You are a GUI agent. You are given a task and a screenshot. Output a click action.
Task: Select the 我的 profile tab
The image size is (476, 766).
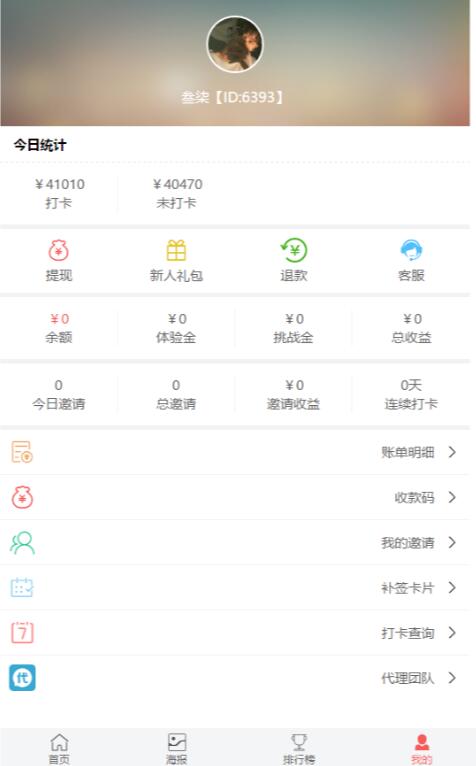[421, 749]
